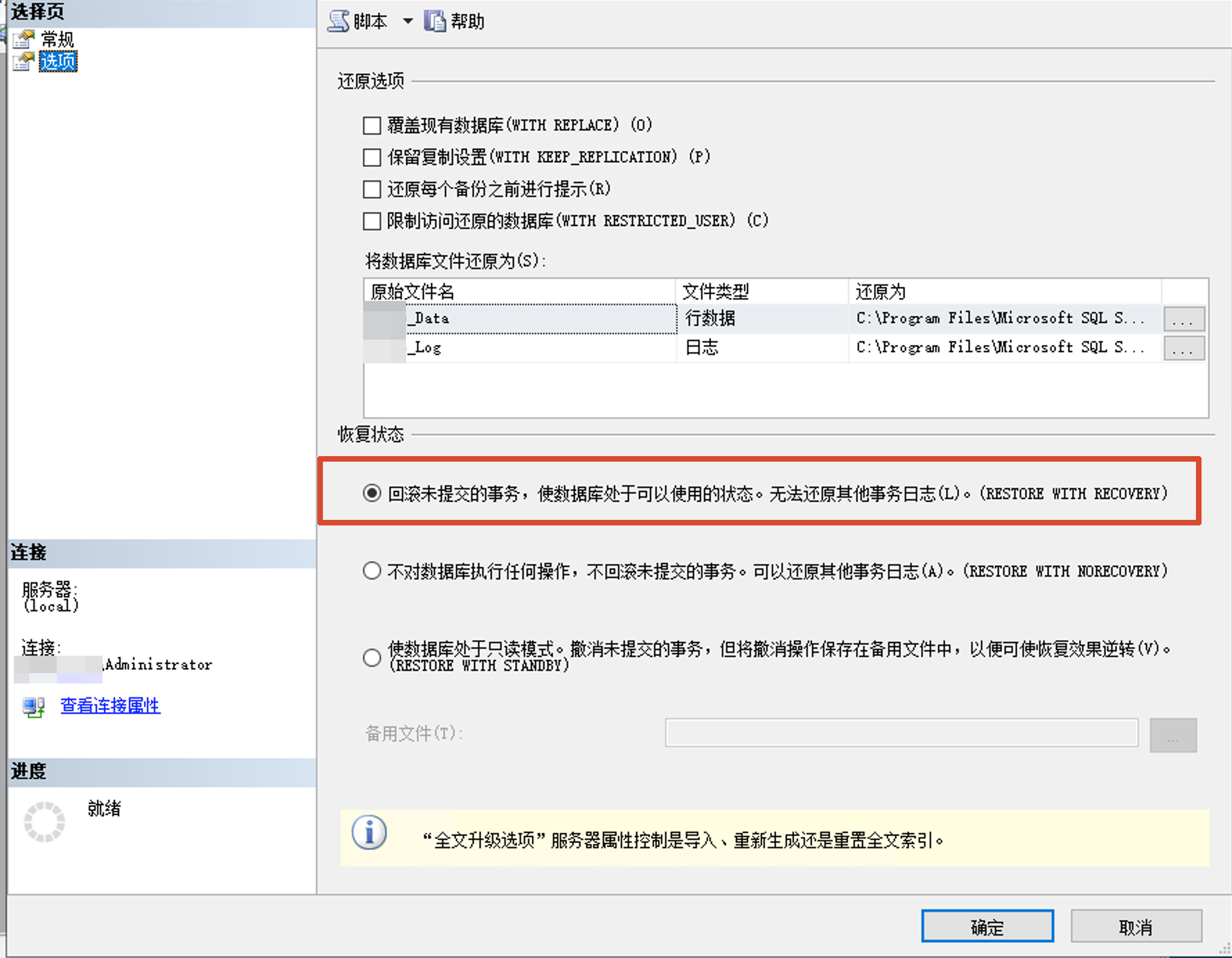
Task: Check 保留复制设置 KEEP_REPLICATION option
Action: [x=372, y=157]
